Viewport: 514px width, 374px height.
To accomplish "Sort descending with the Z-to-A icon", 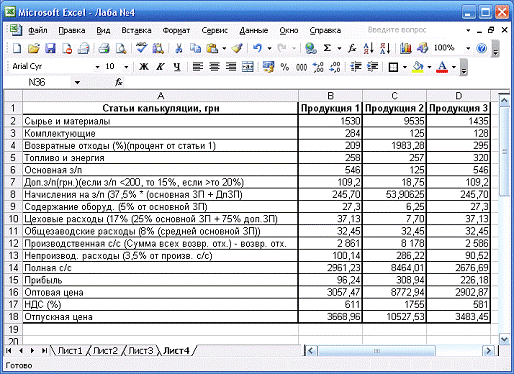I will tap(385, 48).
